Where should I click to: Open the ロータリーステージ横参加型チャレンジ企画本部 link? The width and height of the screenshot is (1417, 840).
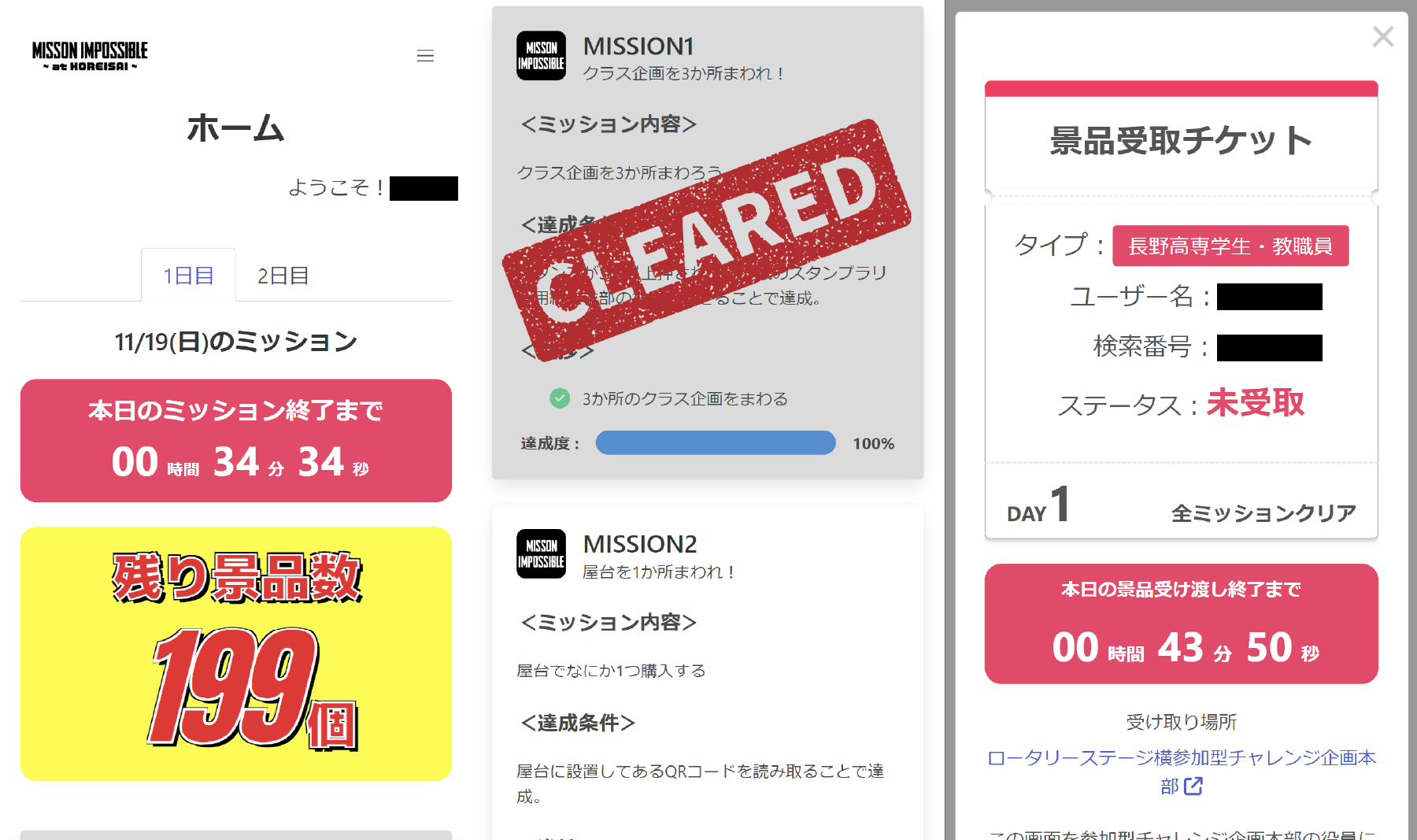pos(1181,772)
